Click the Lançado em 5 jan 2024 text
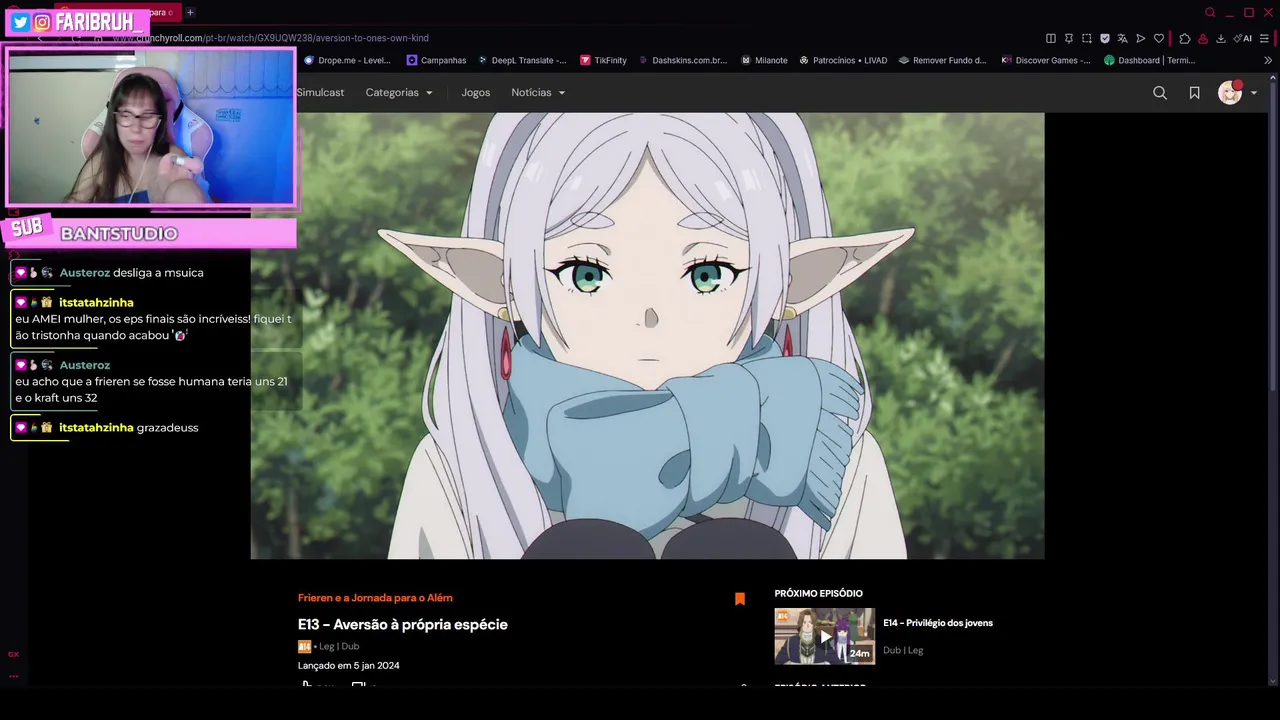Image resolution: width=1280 pixels, height=720 pixels. [348, 666]
